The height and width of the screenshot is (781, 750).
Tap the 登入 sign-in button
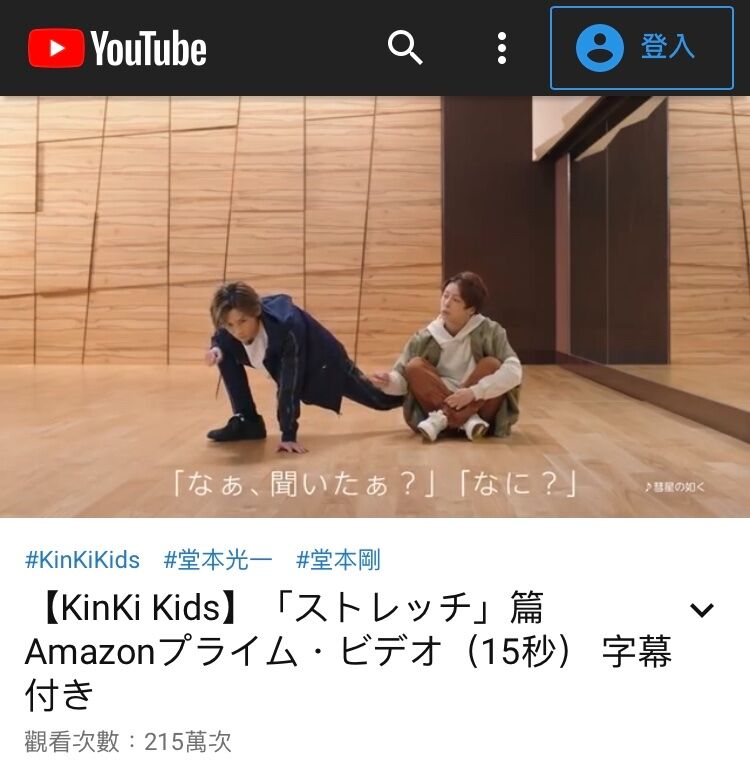tap(641, 48)
